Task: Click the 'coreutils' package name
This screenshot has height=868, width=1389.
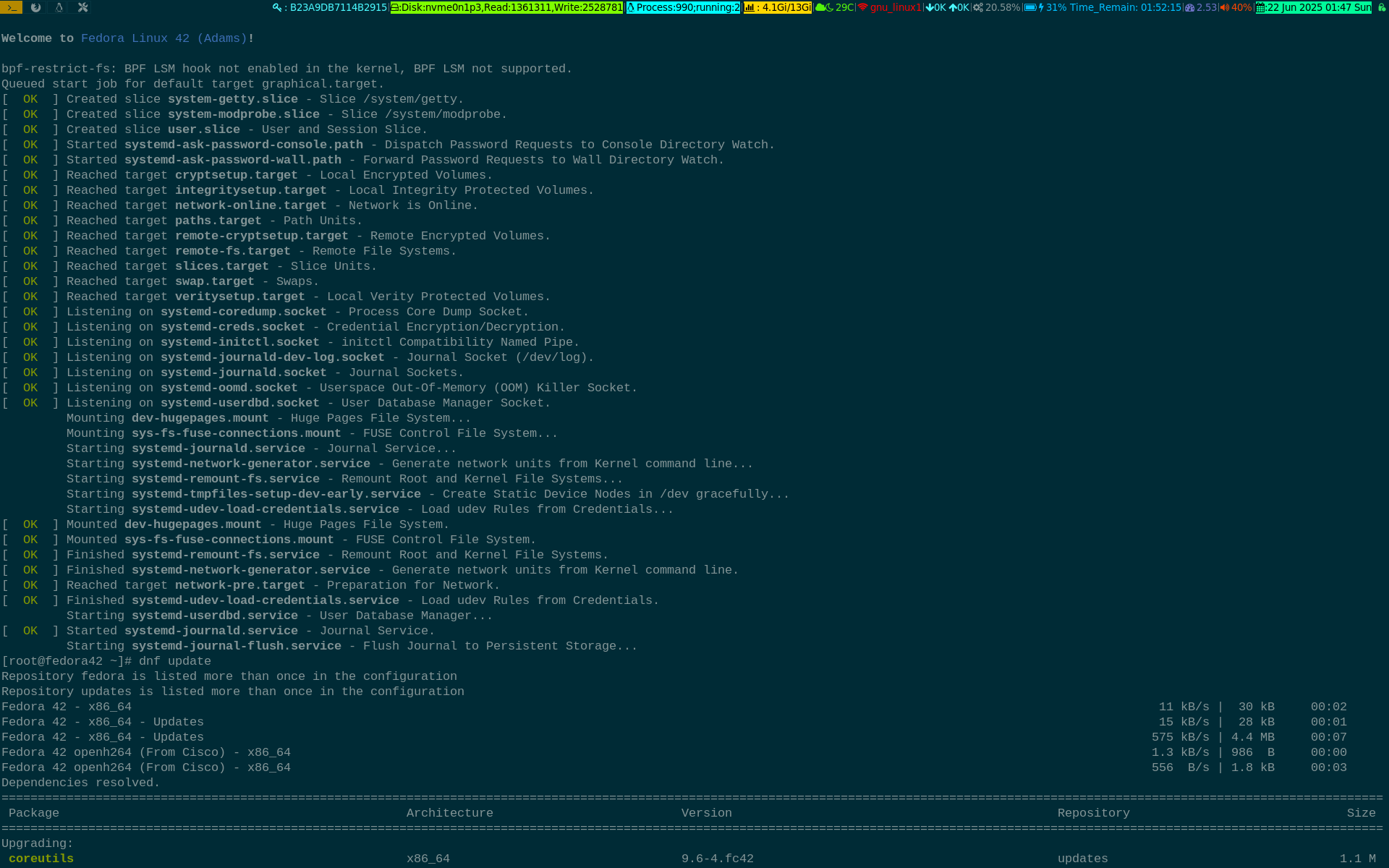Action: pyautogui.click(x=41, y=859)
